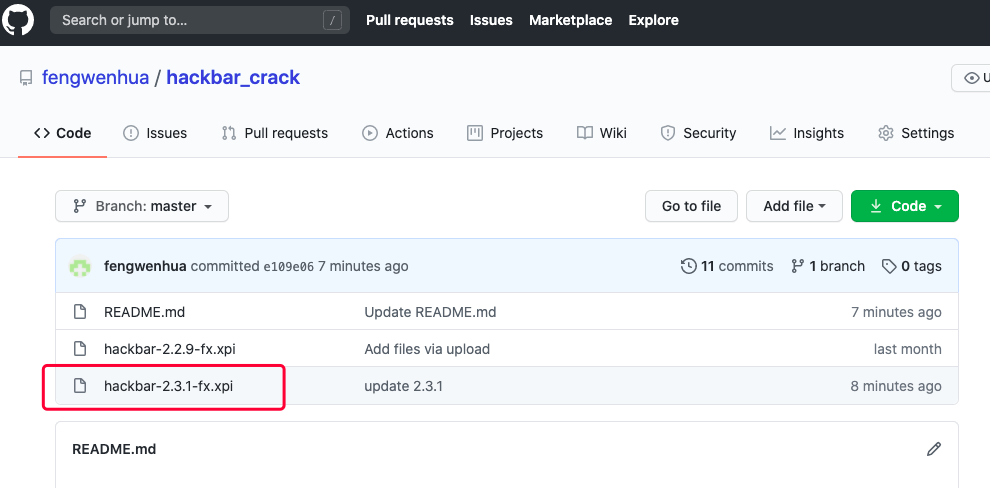
Task: Open the hackbar-2.3.1-fx.xpi file
Action: click(169, 386)
